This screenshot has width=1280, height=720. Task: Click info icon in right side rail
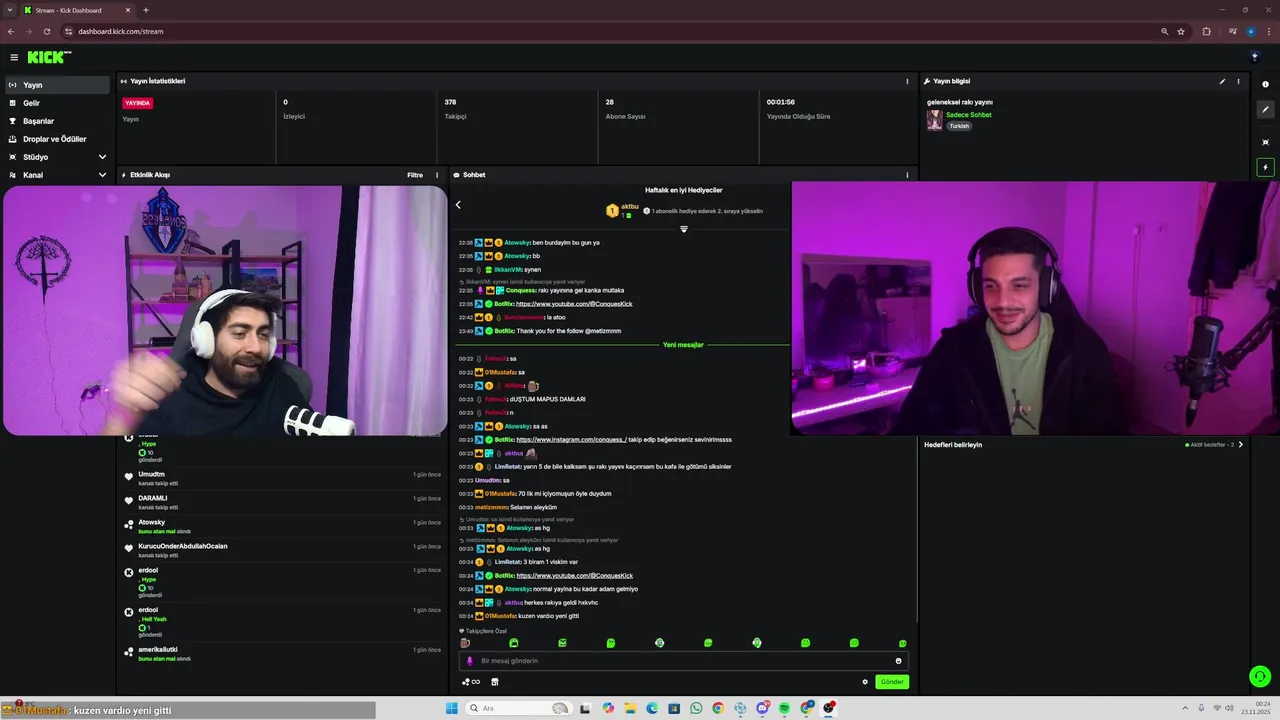click(x=1265, y=84)
